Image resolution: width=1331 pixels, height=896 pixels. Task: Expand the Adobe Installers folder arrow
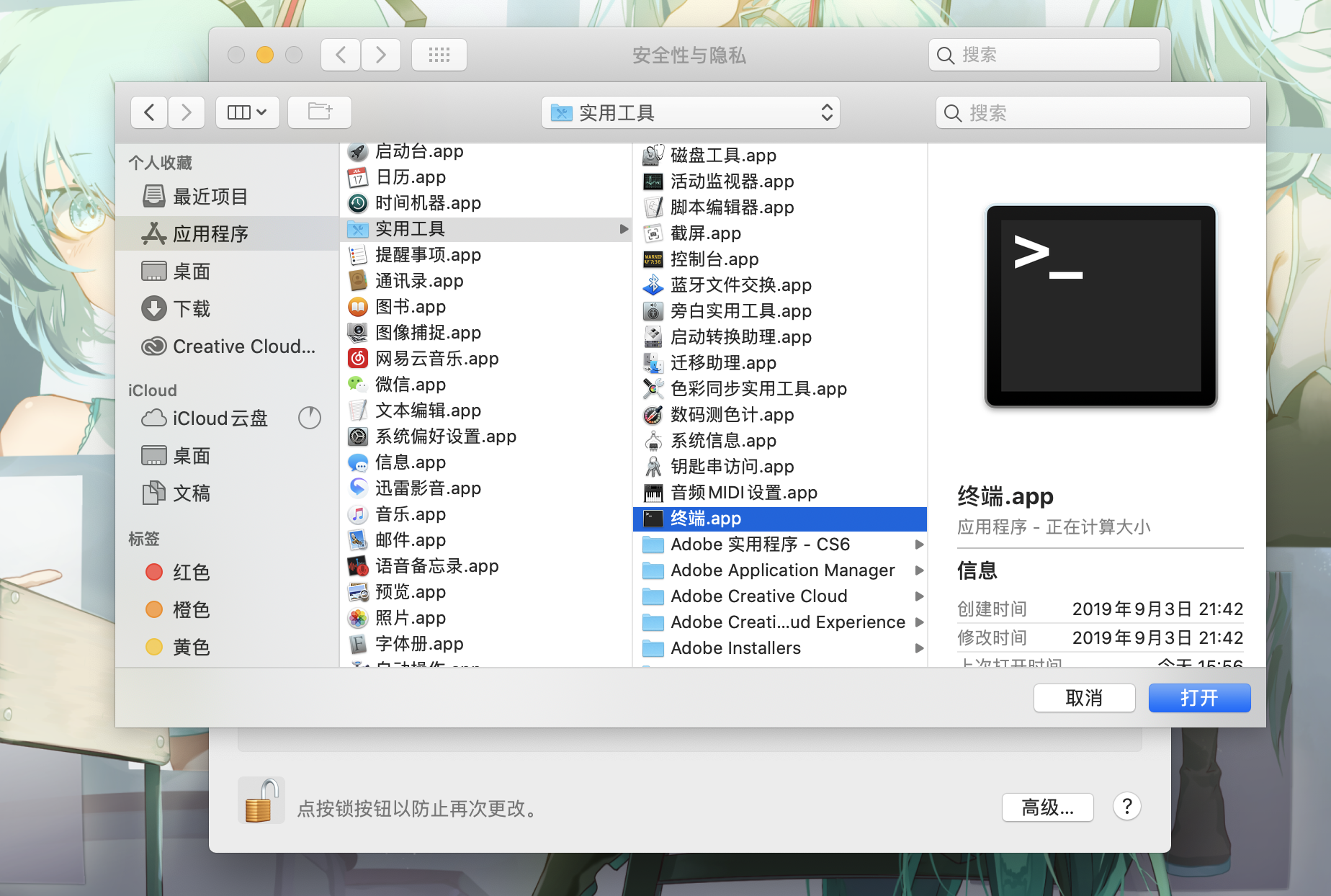coord(919,648)
